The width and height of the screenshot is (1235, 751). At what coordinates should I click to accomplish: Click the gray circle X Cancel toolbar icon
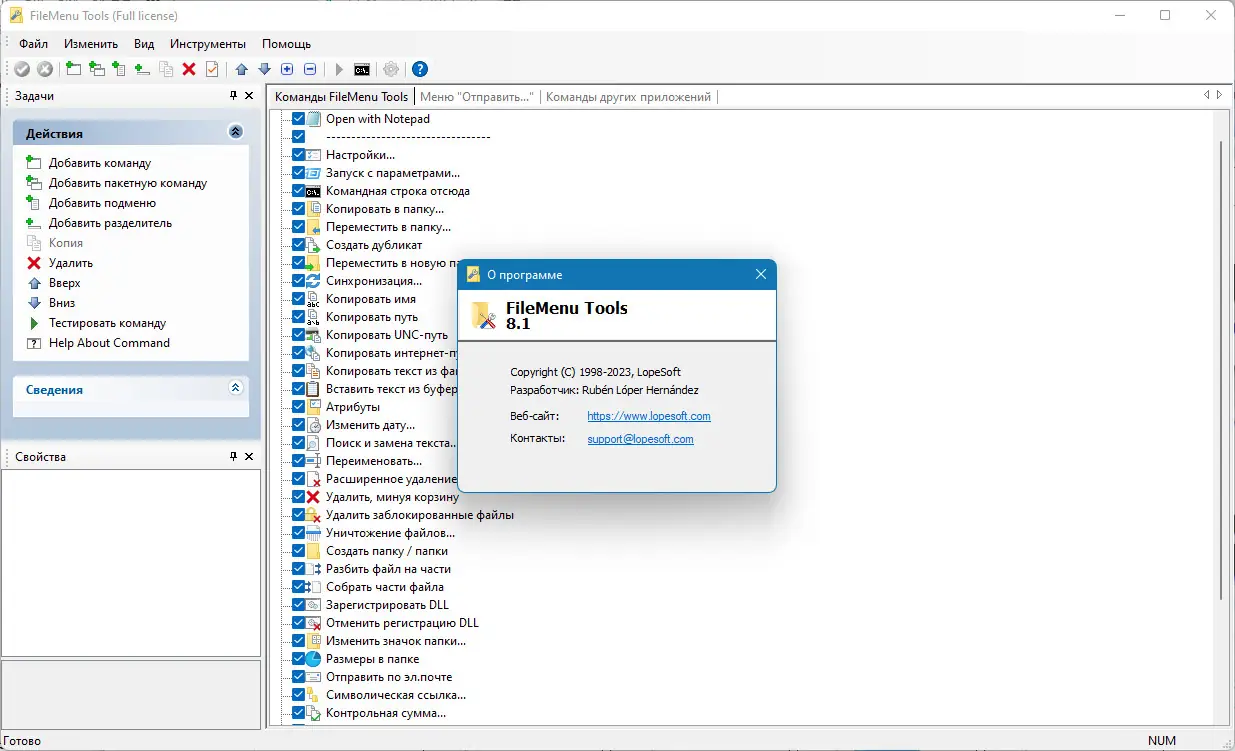coord(45,69)
